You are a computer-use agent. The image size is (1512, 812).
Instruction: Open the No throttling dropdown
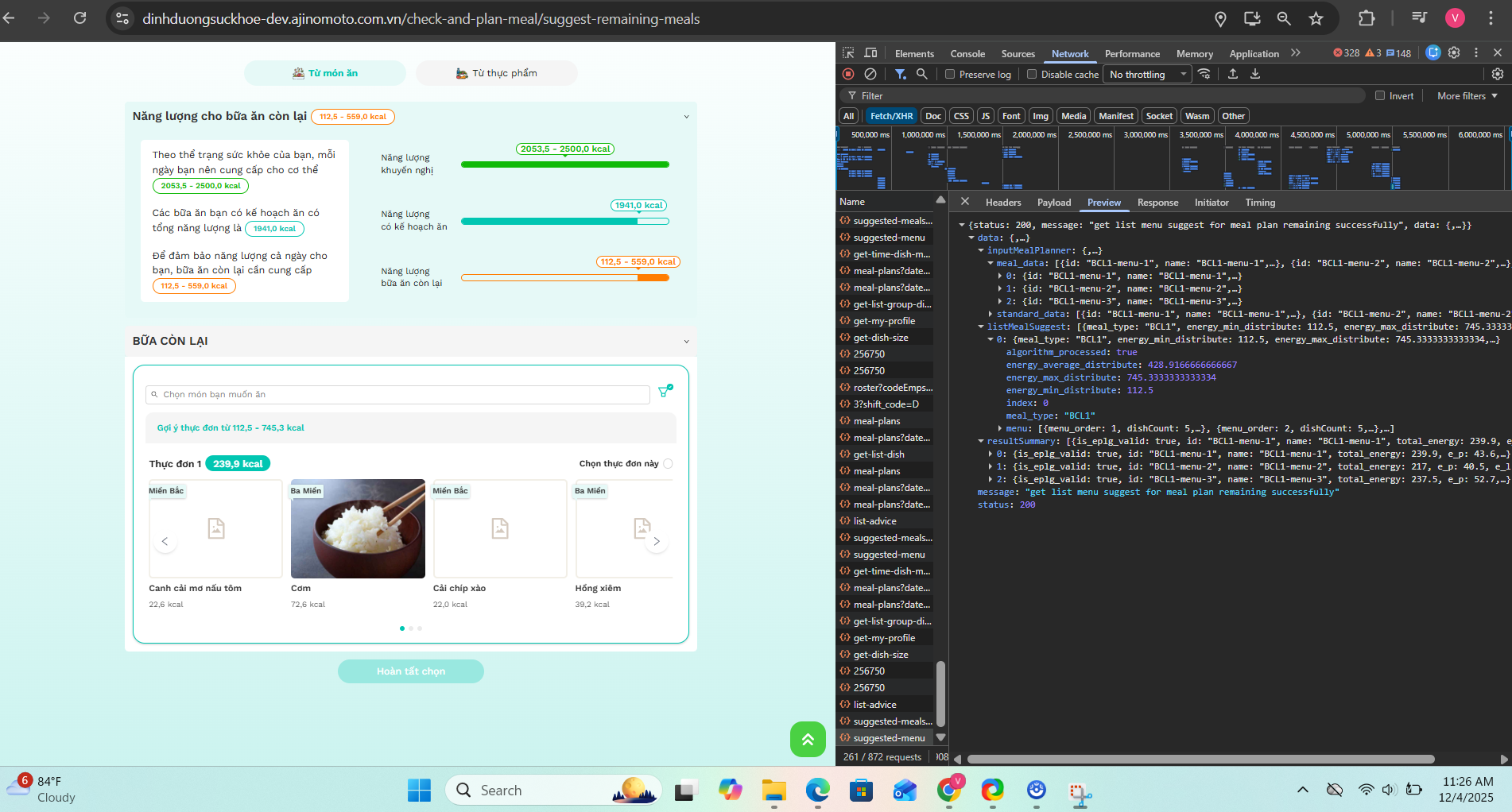click(x=1148, y=75)
